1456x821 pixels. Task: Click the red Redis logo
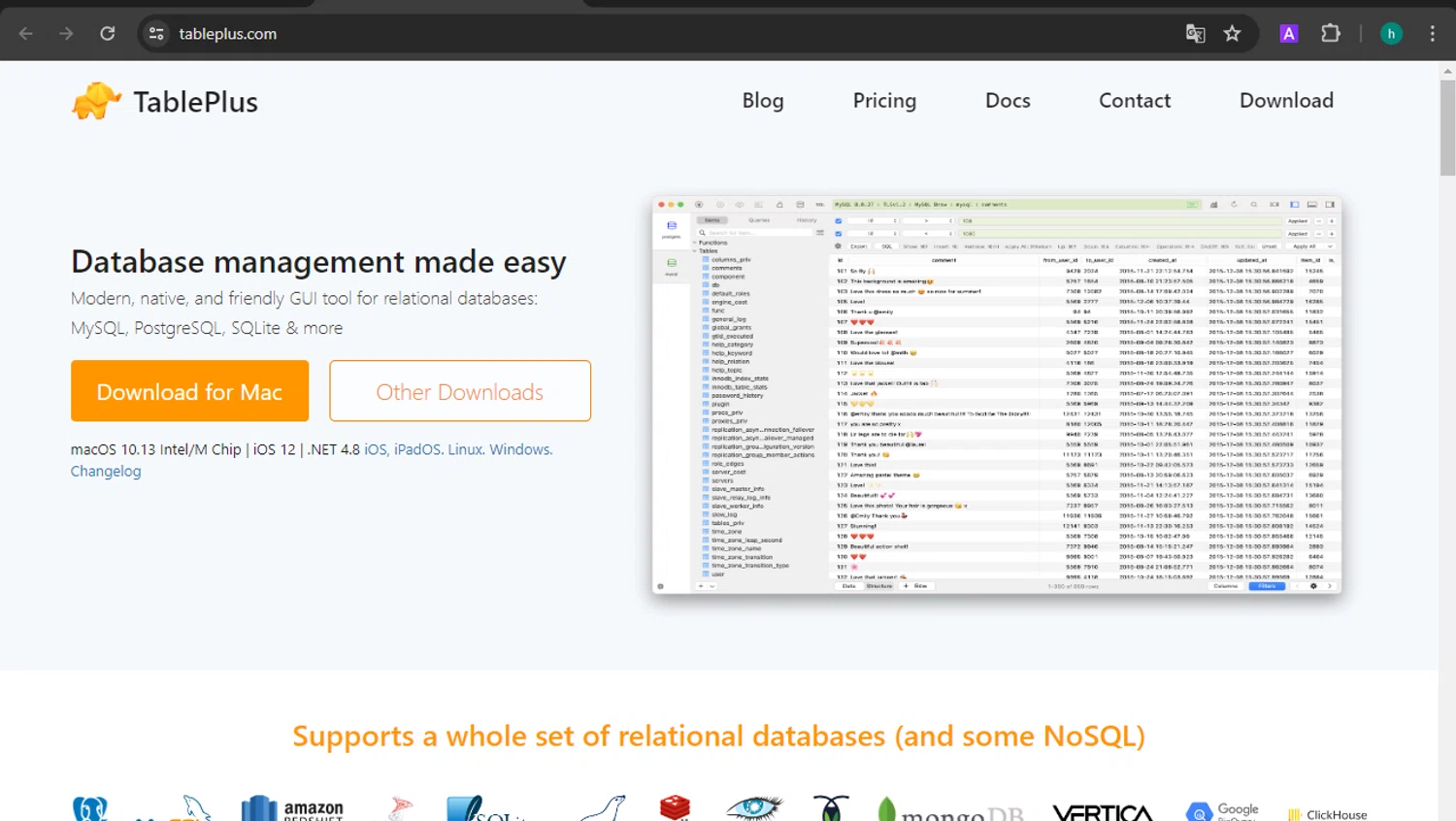675,807
